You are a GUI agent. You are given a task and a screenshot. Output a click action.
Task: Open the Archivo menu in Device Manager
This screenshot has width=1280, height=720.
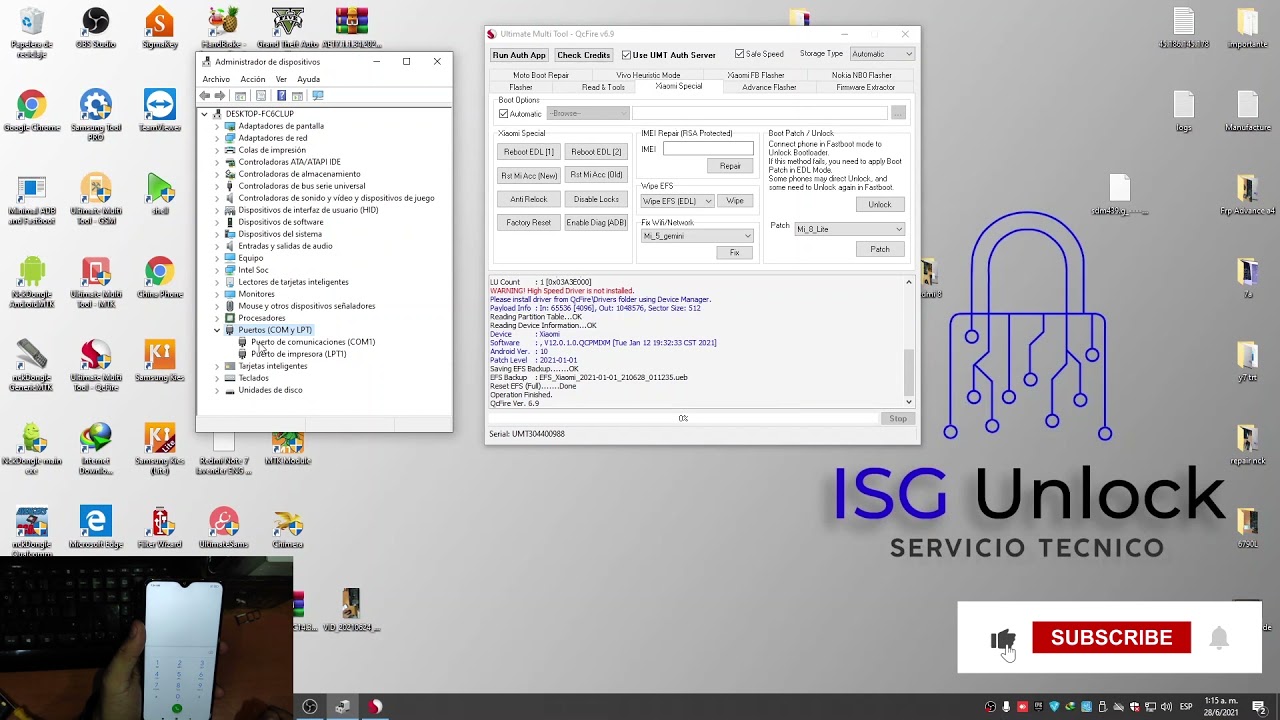216,80
